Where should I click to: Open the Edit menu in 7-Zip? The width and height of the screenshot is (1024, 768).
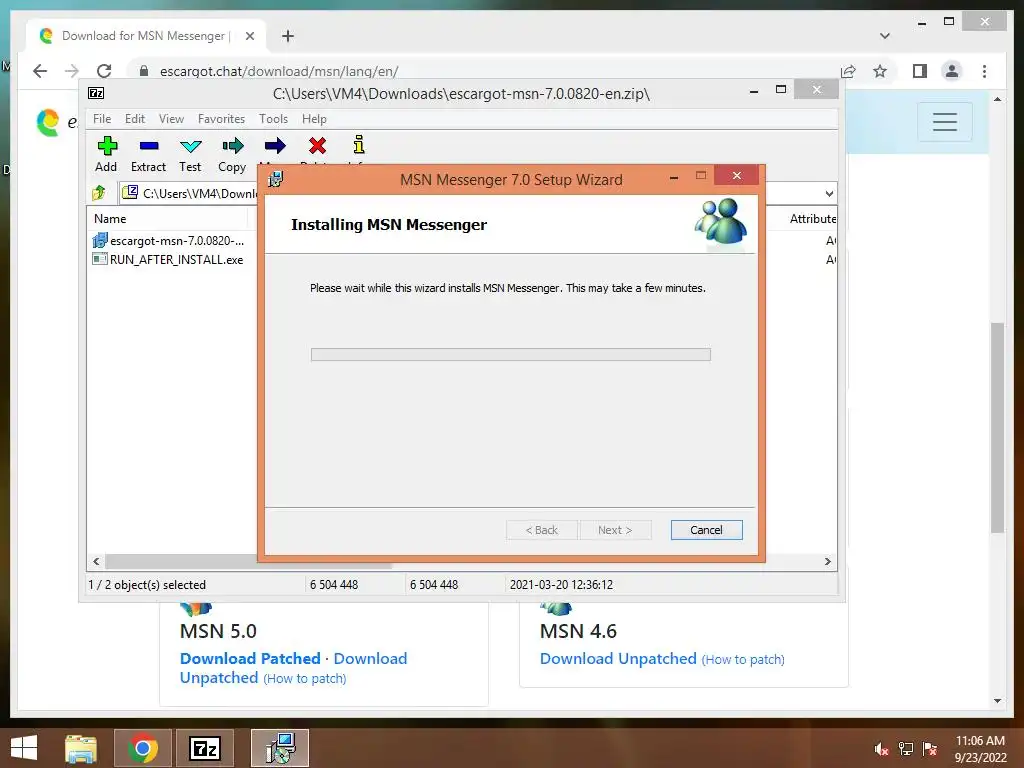tap(135, 119)
